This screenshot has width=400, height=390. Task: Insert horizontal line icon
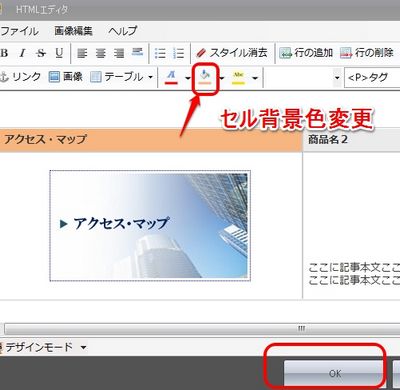pyautogui.click(x=137, y=52)
